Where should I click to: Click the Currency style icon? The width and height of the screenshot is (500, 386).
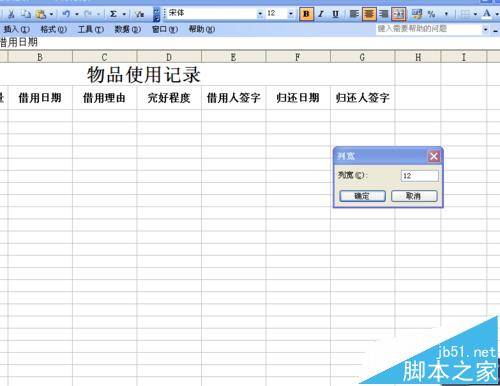(417, 14)
